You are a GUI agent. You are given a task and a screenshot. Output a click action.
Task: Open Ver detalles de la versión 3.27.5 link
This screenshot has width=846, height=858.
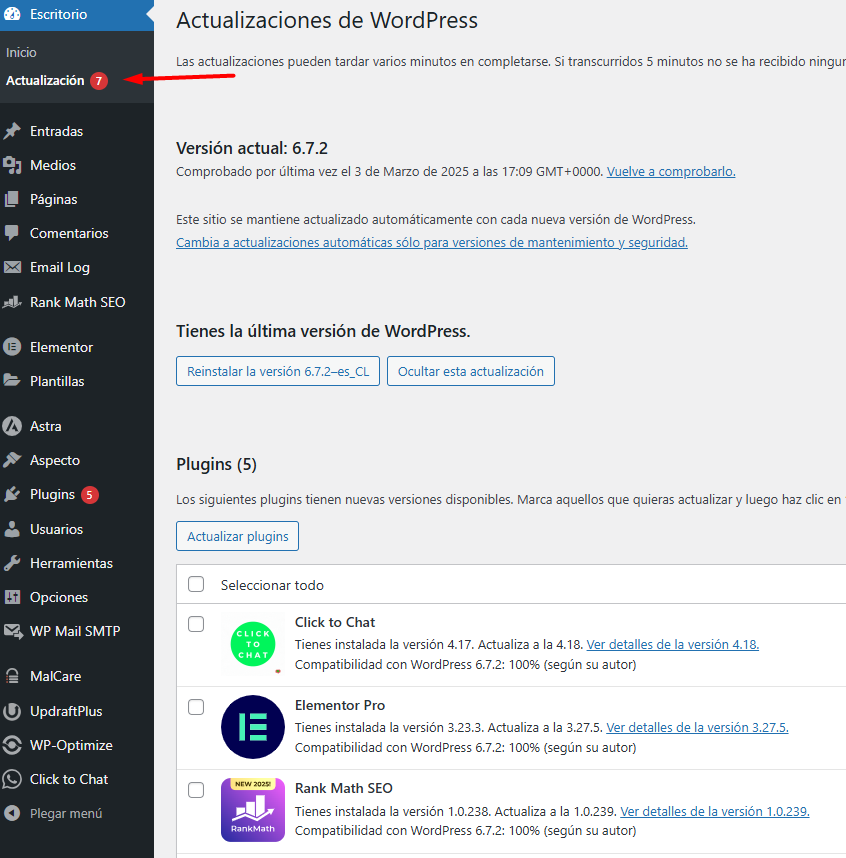point(697,728)
